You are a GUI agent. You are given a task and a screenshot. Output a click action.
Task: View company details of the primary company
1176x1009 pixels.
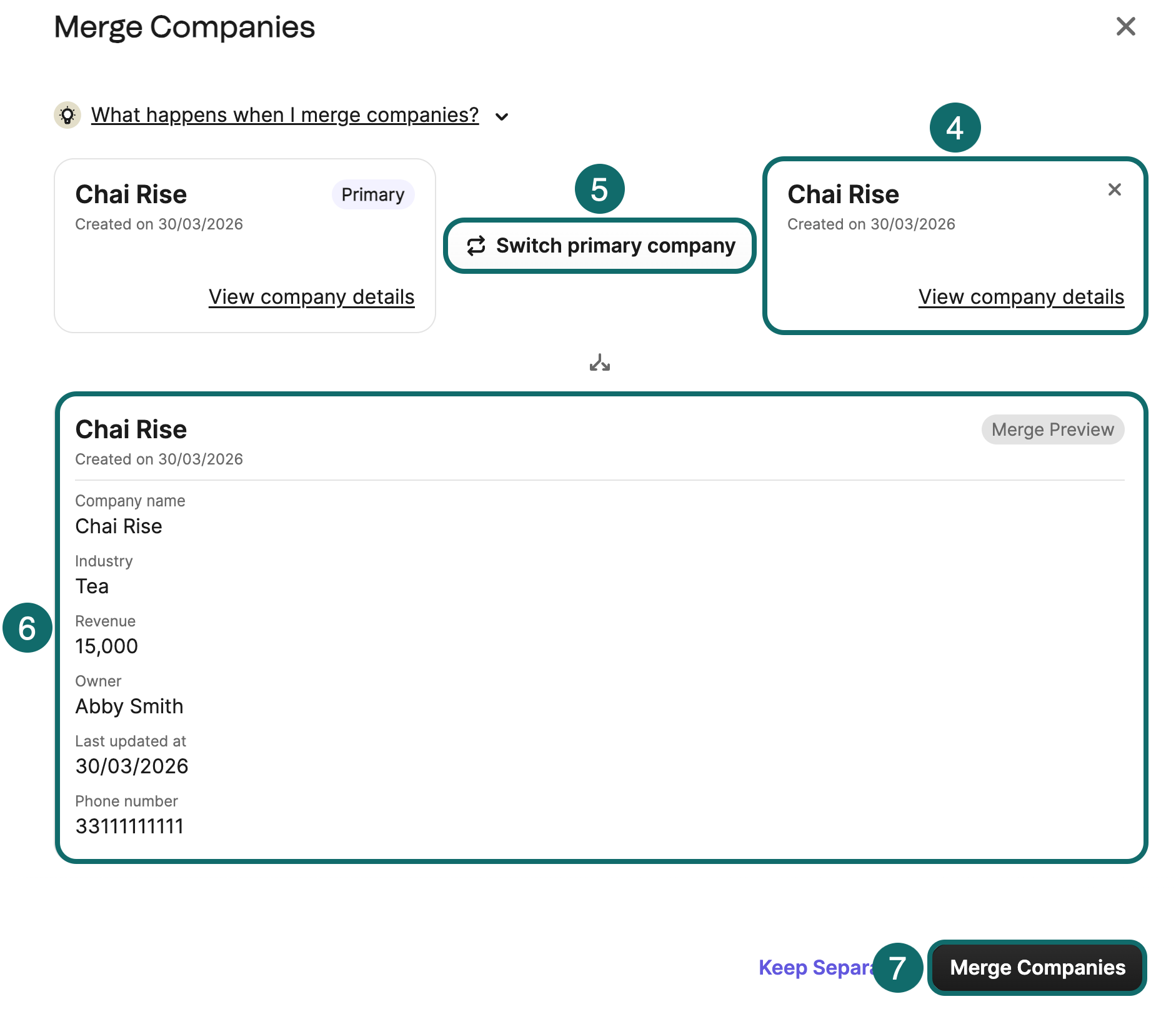(x=312, y=297)
